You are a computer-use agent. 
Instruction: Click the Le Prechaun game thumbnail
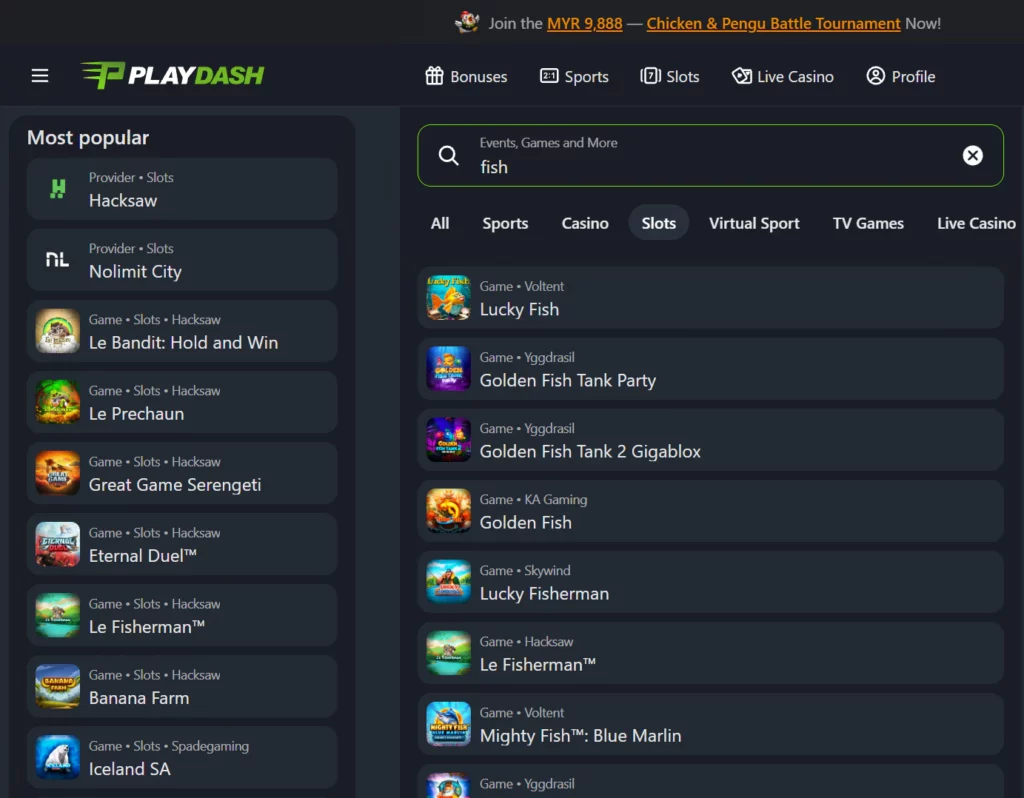57,402
